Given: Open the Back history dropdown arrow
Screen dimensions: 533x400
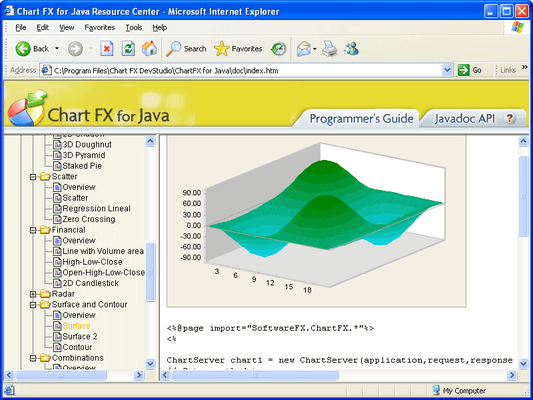Looking at the screenshot, I should pos(57,49).
